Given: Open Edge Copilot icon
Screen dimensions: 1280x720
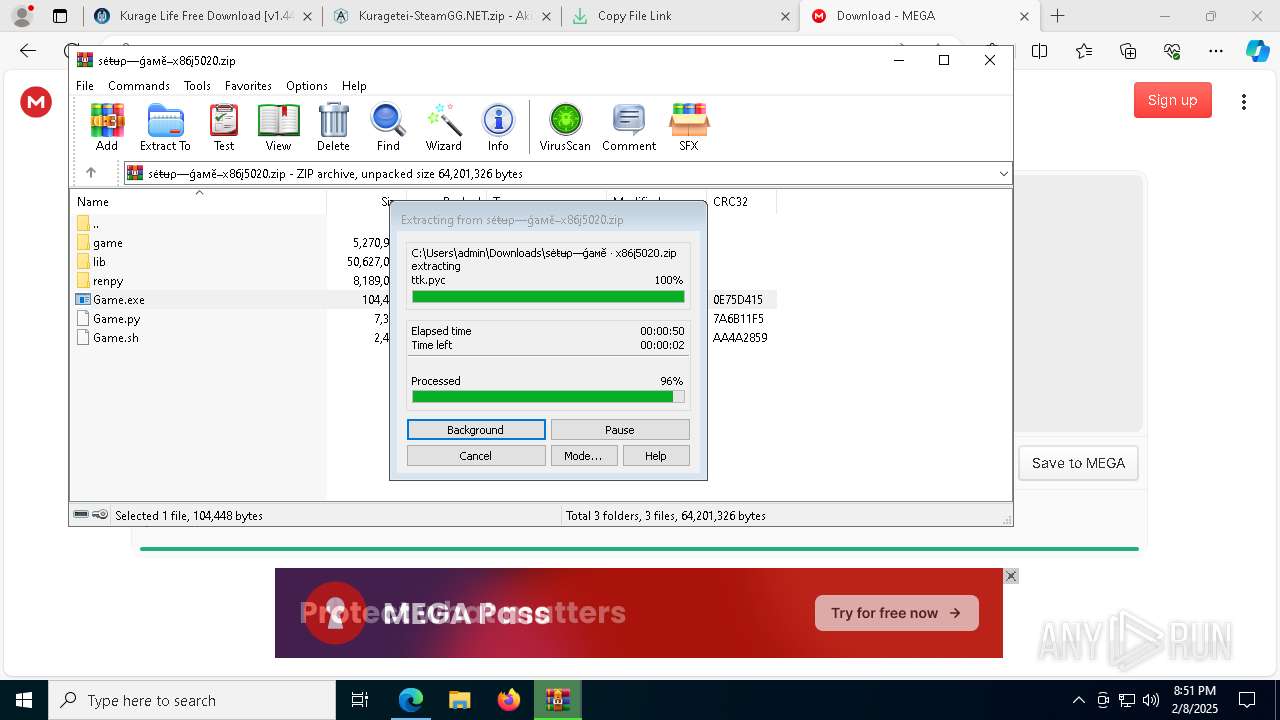Looking at the screenshot, I should (x=1257, y=51).
